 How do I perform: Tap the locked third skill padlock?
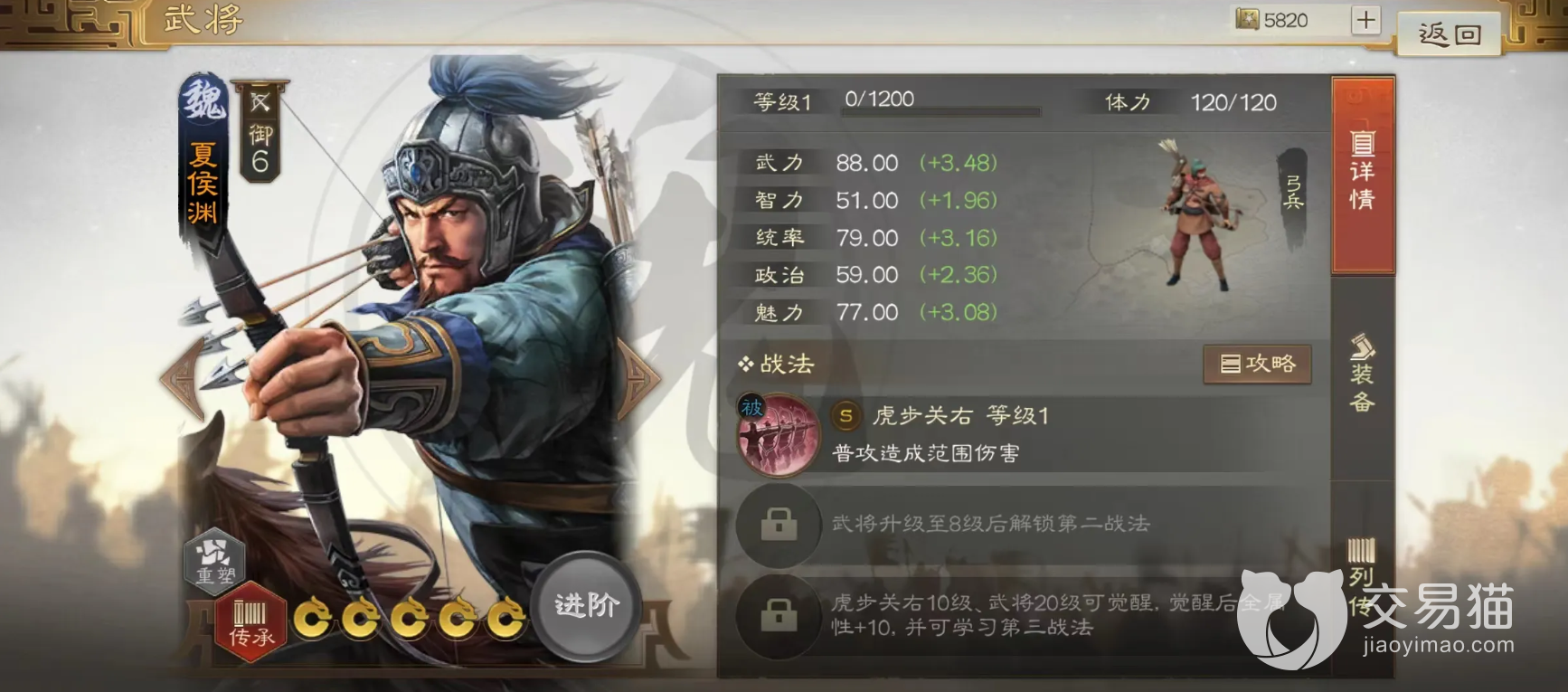pos(779,616)
